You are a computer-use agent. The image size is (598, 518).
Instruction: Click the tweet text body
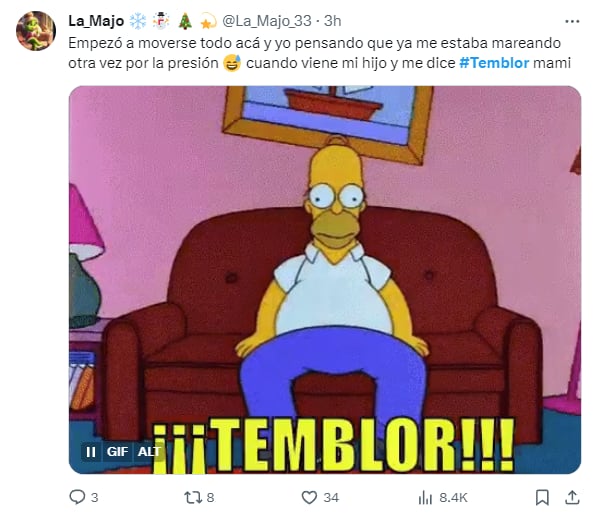pos(320,53)
